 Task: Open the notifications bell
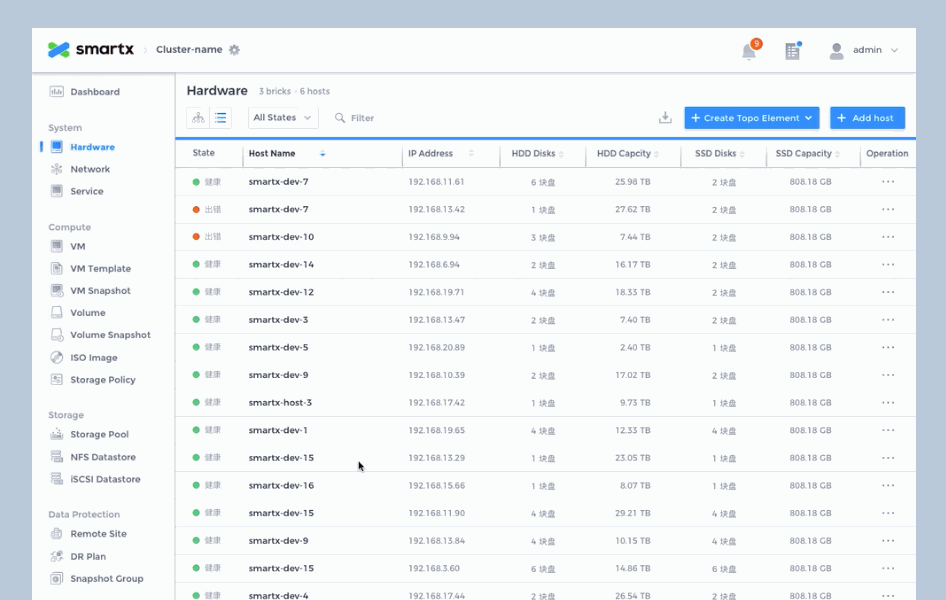749,51
